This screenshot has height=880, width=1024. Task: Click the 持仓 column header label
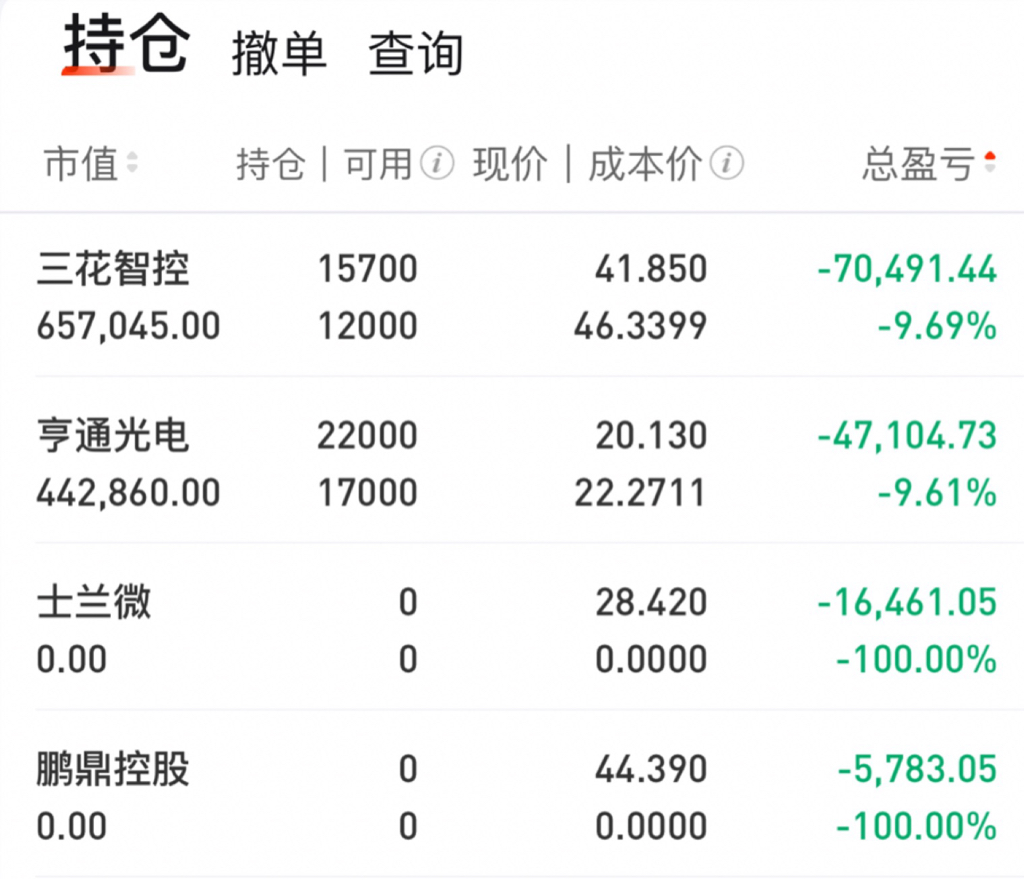[x=271, y=164]
